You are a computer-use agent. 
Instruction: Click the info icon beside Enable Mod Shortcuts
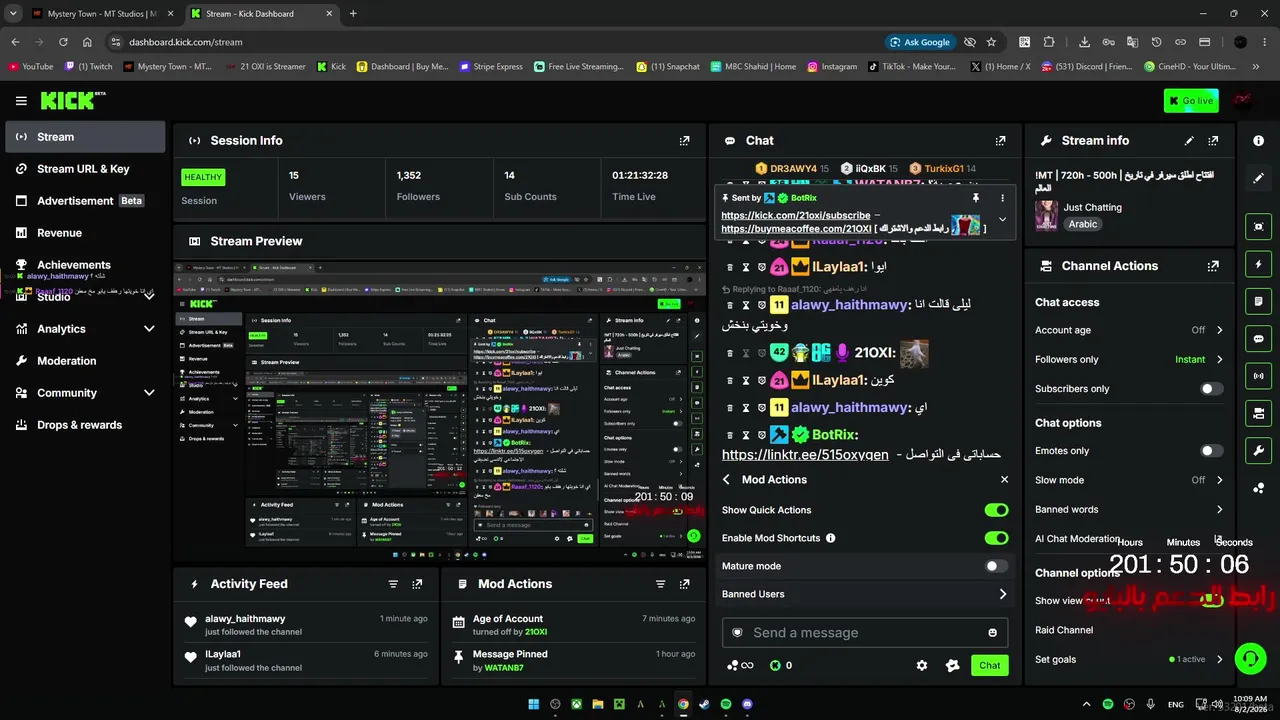[830, 538]
